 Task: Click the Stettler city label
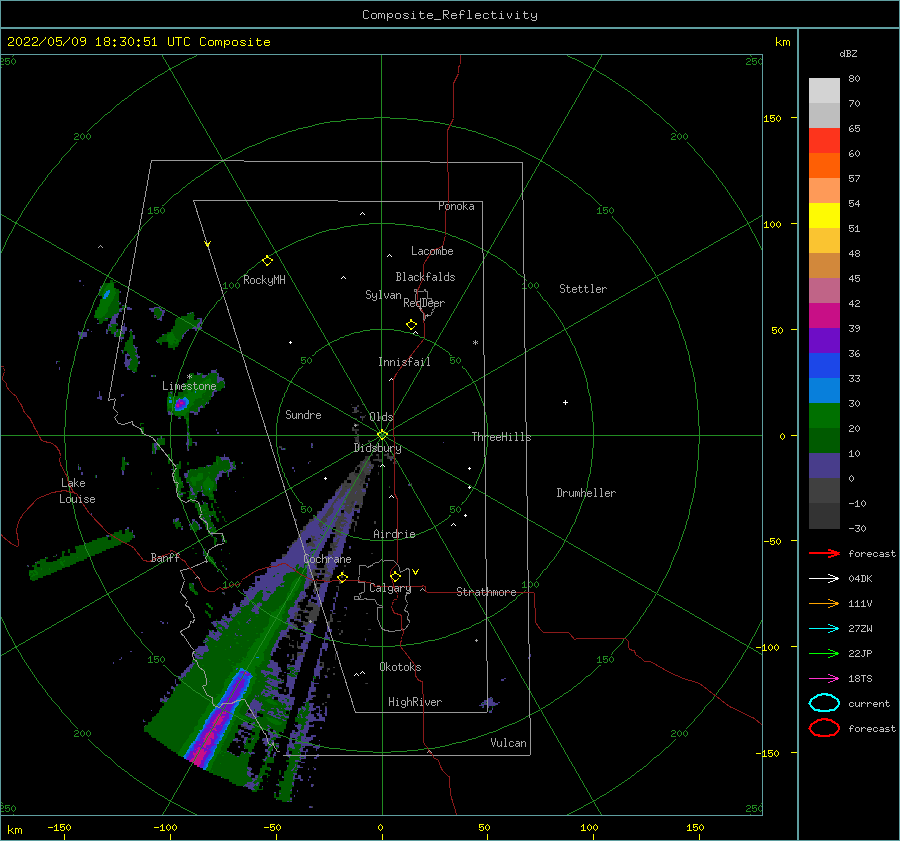[583, 289]
